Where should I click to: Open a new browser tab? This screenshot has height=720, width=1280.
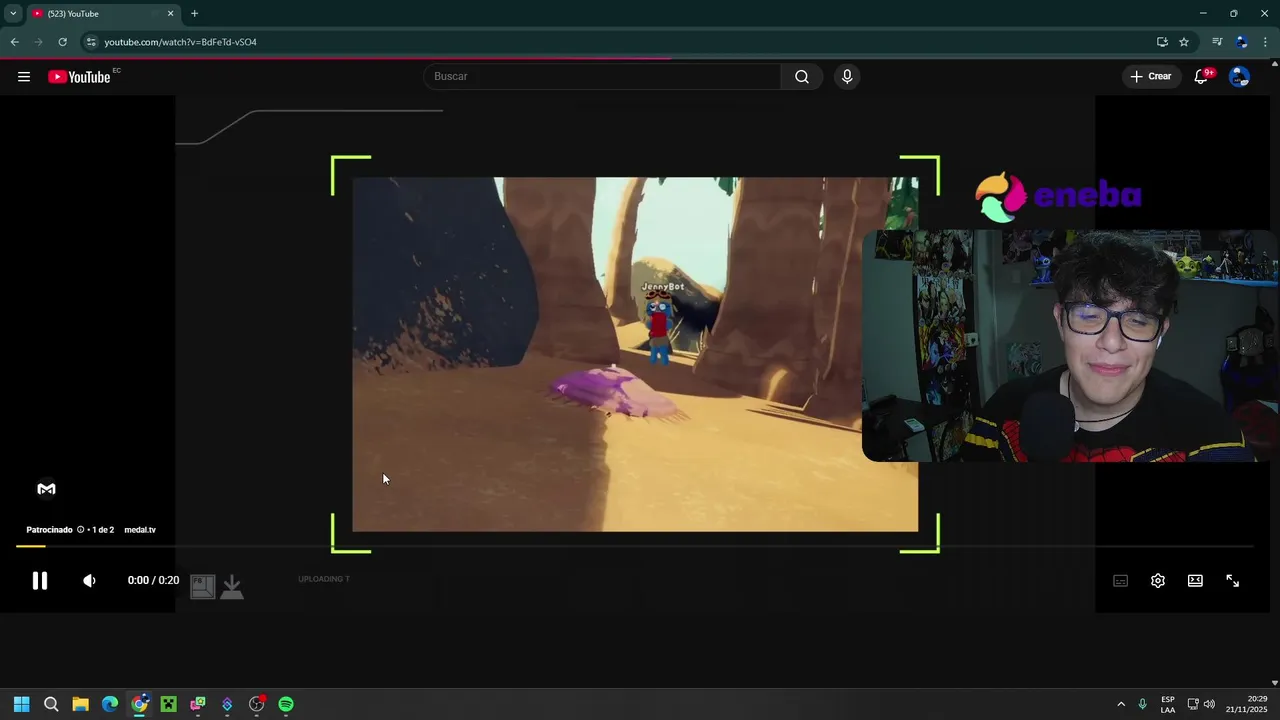coord(194,14)
